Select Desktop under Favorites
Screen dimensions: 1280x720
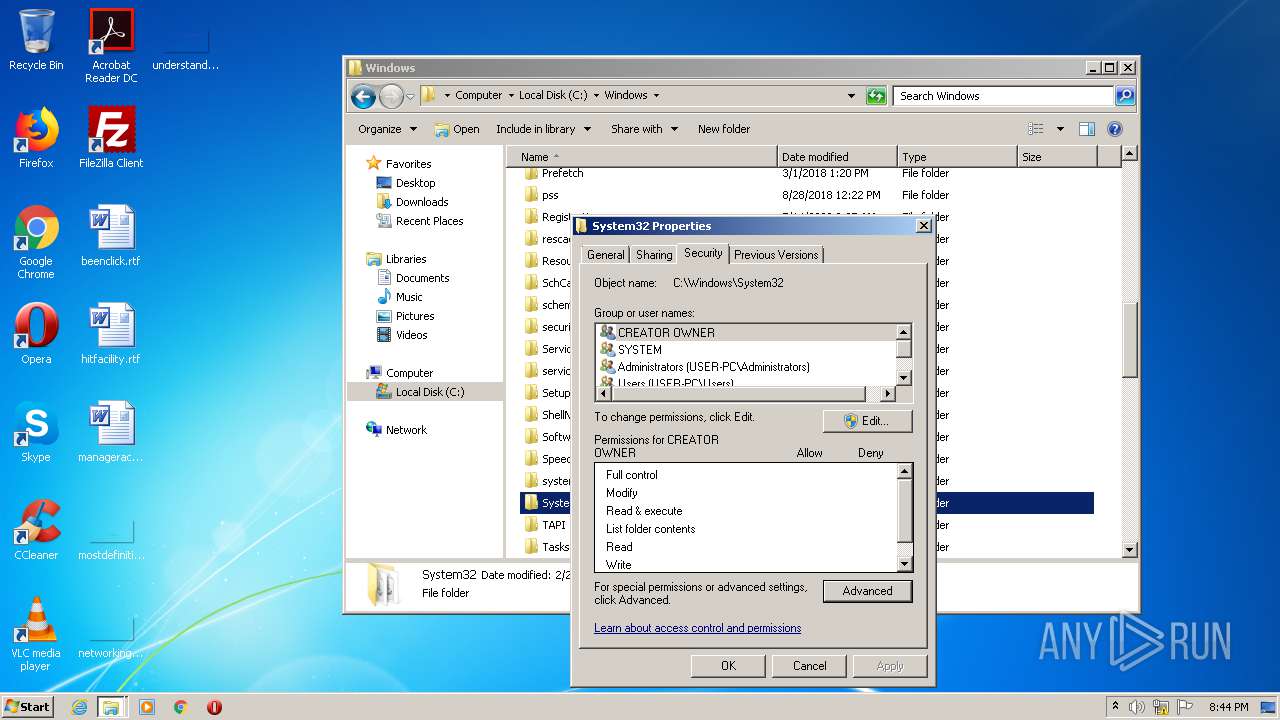(415, 183)
